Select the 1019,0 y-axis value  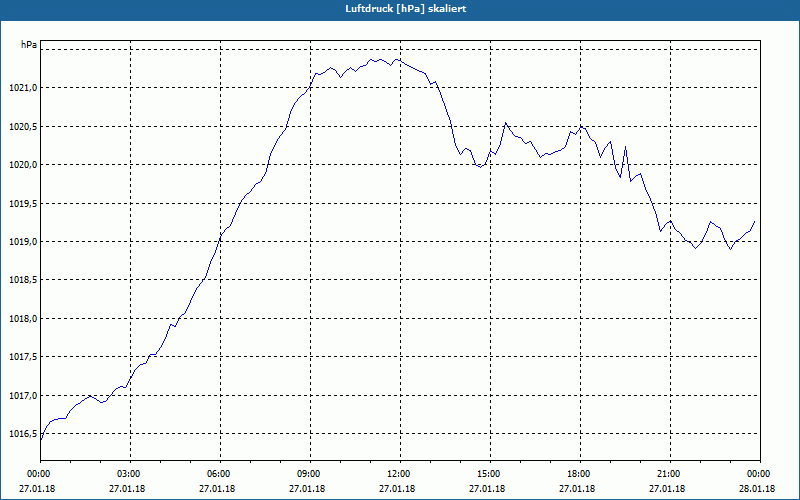tap(23, 242)
